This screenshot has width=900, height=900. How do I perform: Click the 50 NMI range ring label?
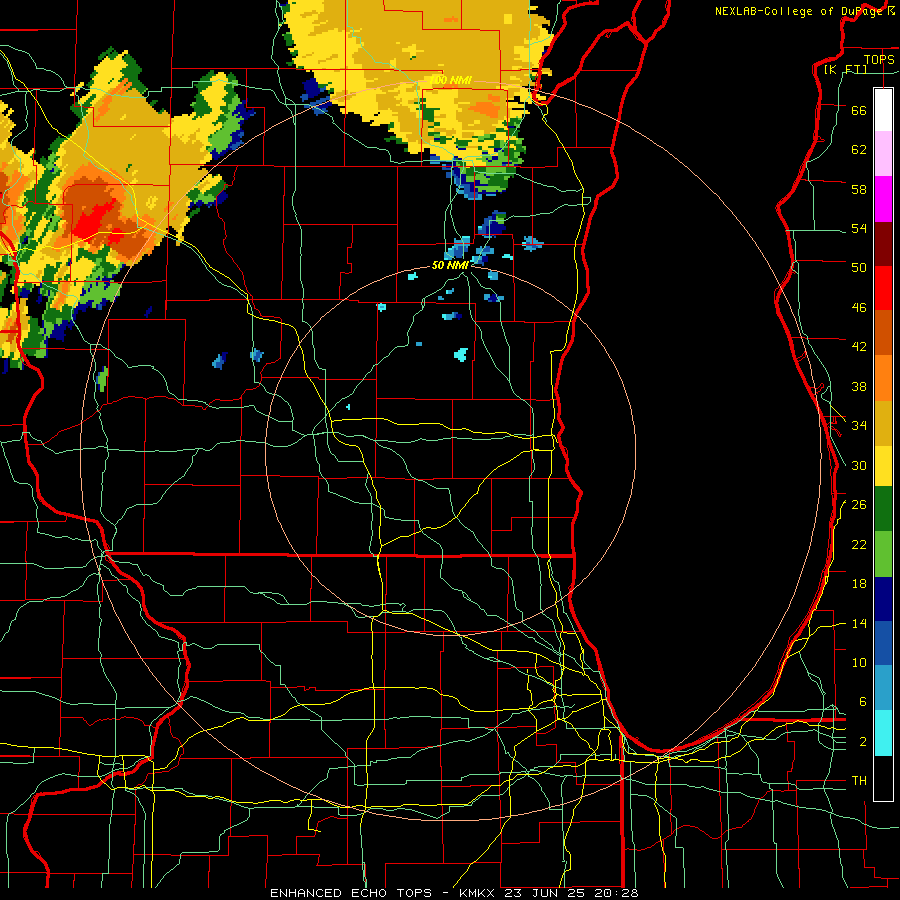pos(451,265)
